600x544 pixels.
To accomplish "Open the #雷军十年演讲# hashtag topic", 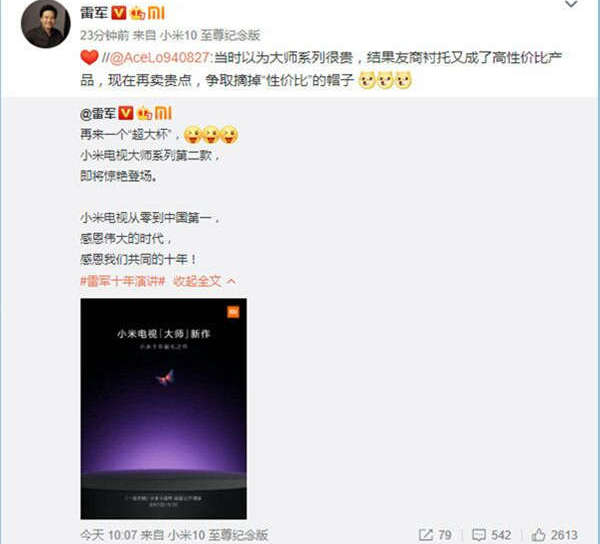I will pos(122,281).
